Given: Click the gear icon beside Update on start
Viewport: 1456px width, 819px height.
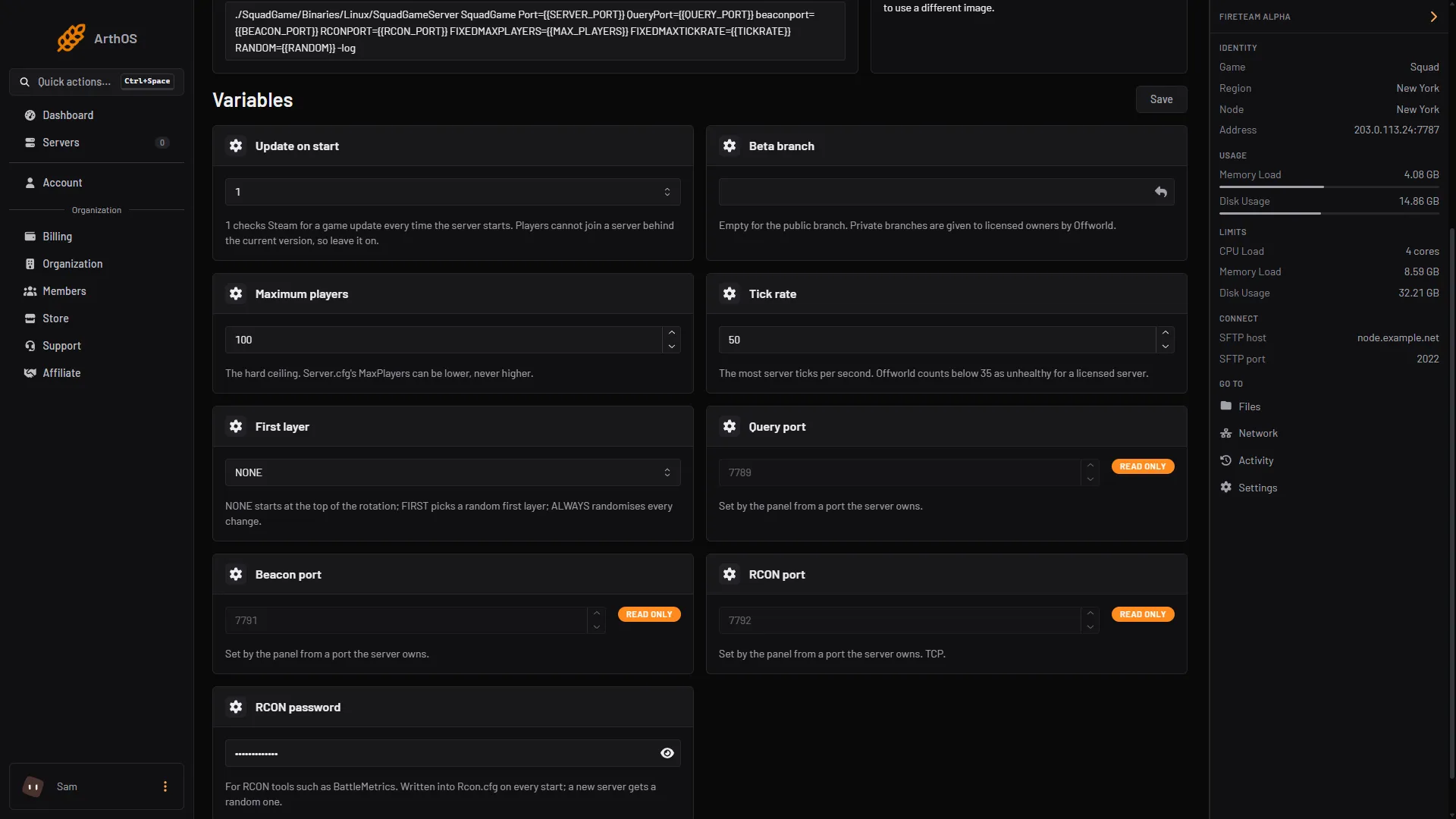Looking at the screenshot, I should (236, 146).
